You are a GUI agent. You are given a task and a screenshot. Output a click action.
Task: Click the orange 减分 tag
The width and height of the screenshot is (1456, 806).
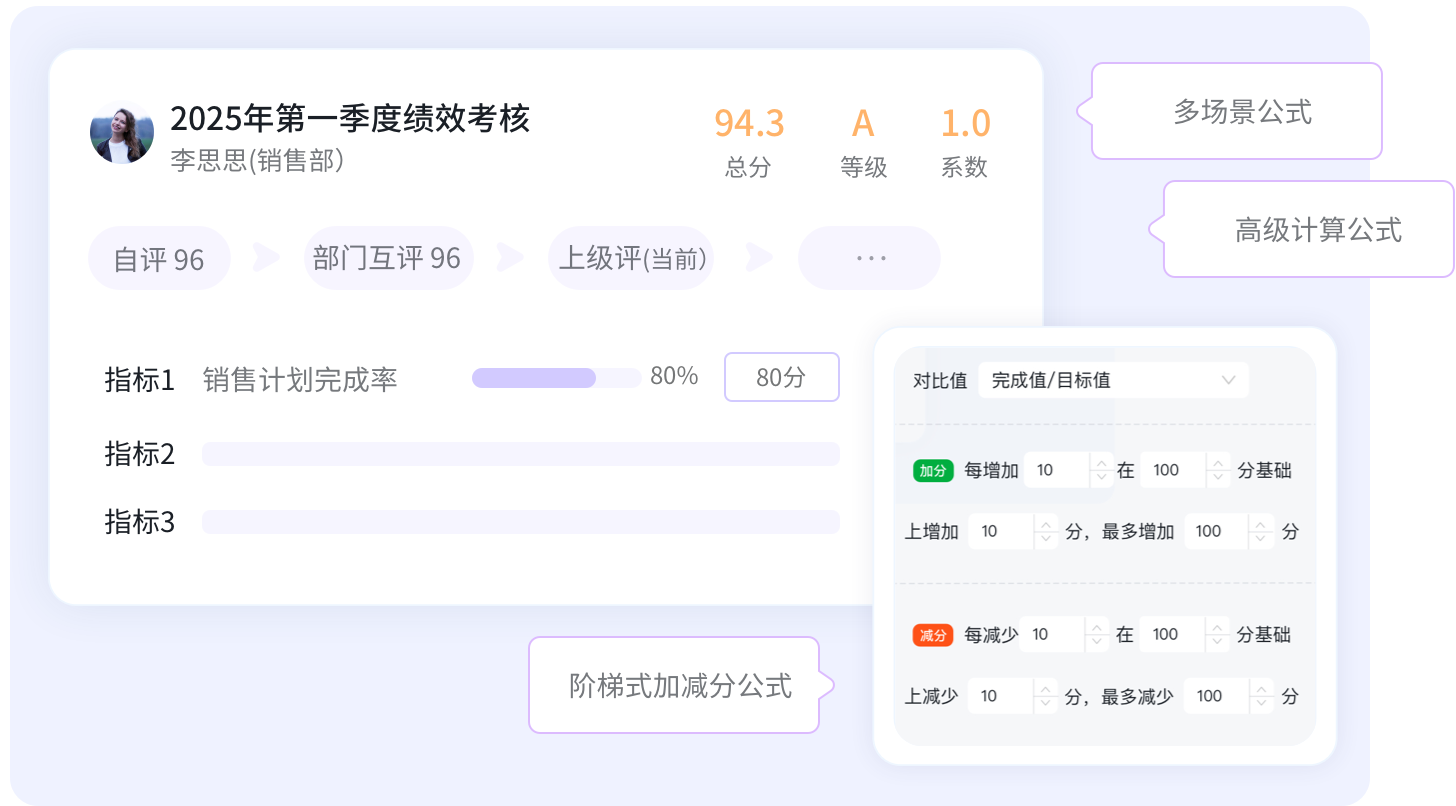[933, 635]
